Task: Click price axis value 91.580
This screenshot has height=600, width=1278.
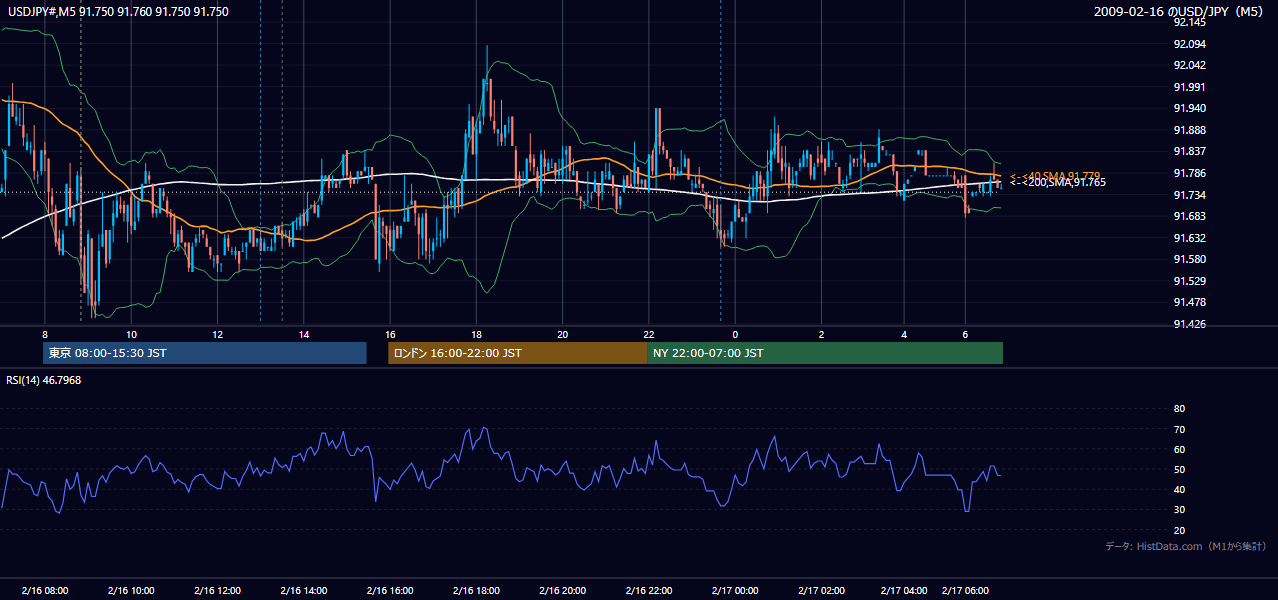Action: [x=1190, y=259]
